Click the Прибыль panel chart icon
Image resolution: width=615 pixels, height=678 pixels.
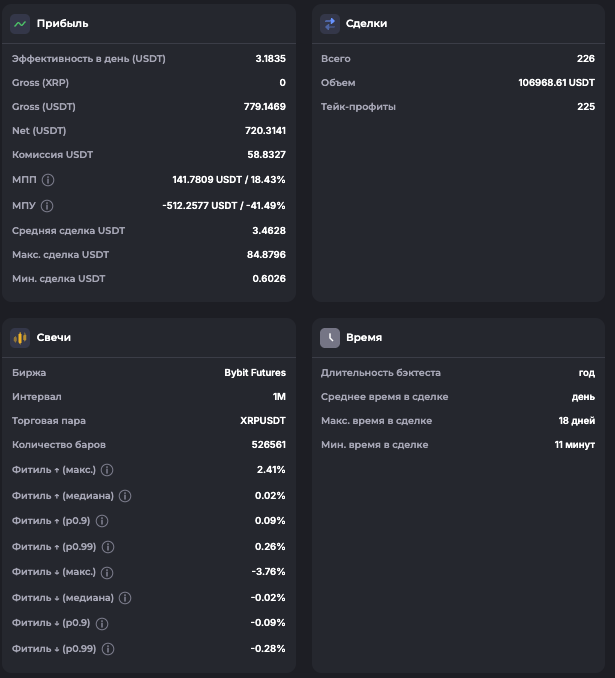pos(20,23)
